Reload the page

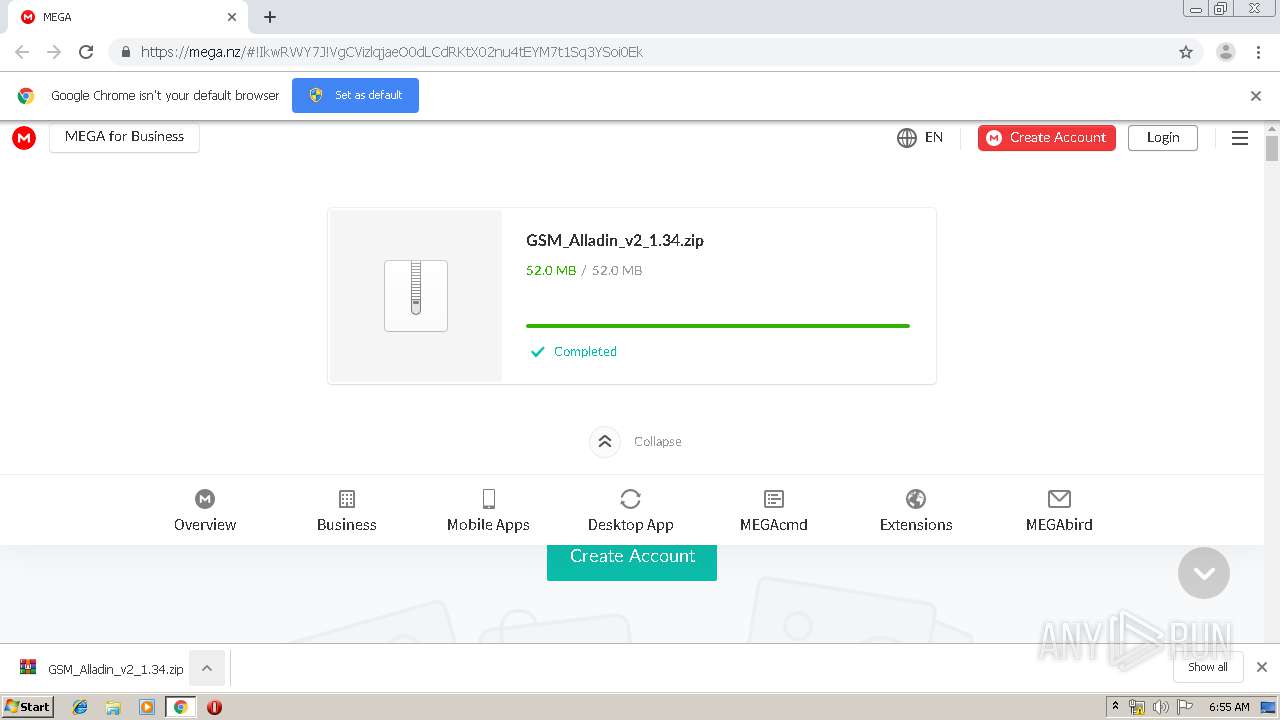(86, 52)
